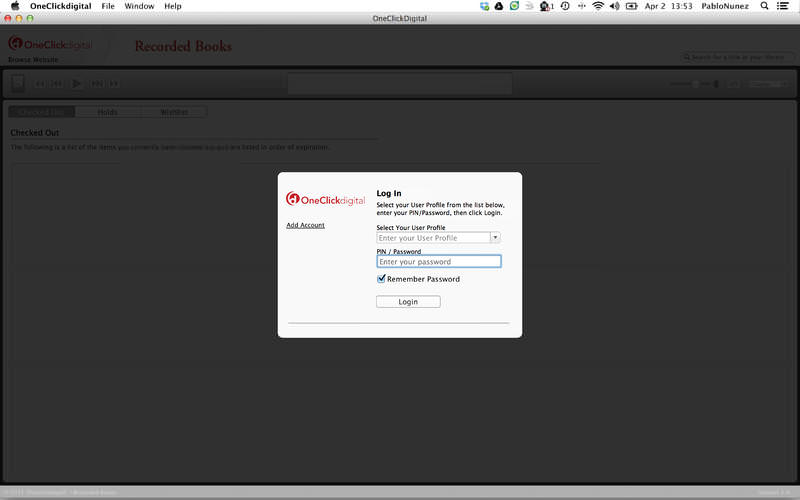Image resolution: width=800 pixels, height=500 pixels.
Task: Click the Google Drive menu bar icon
Action: [x=499, y=6]
